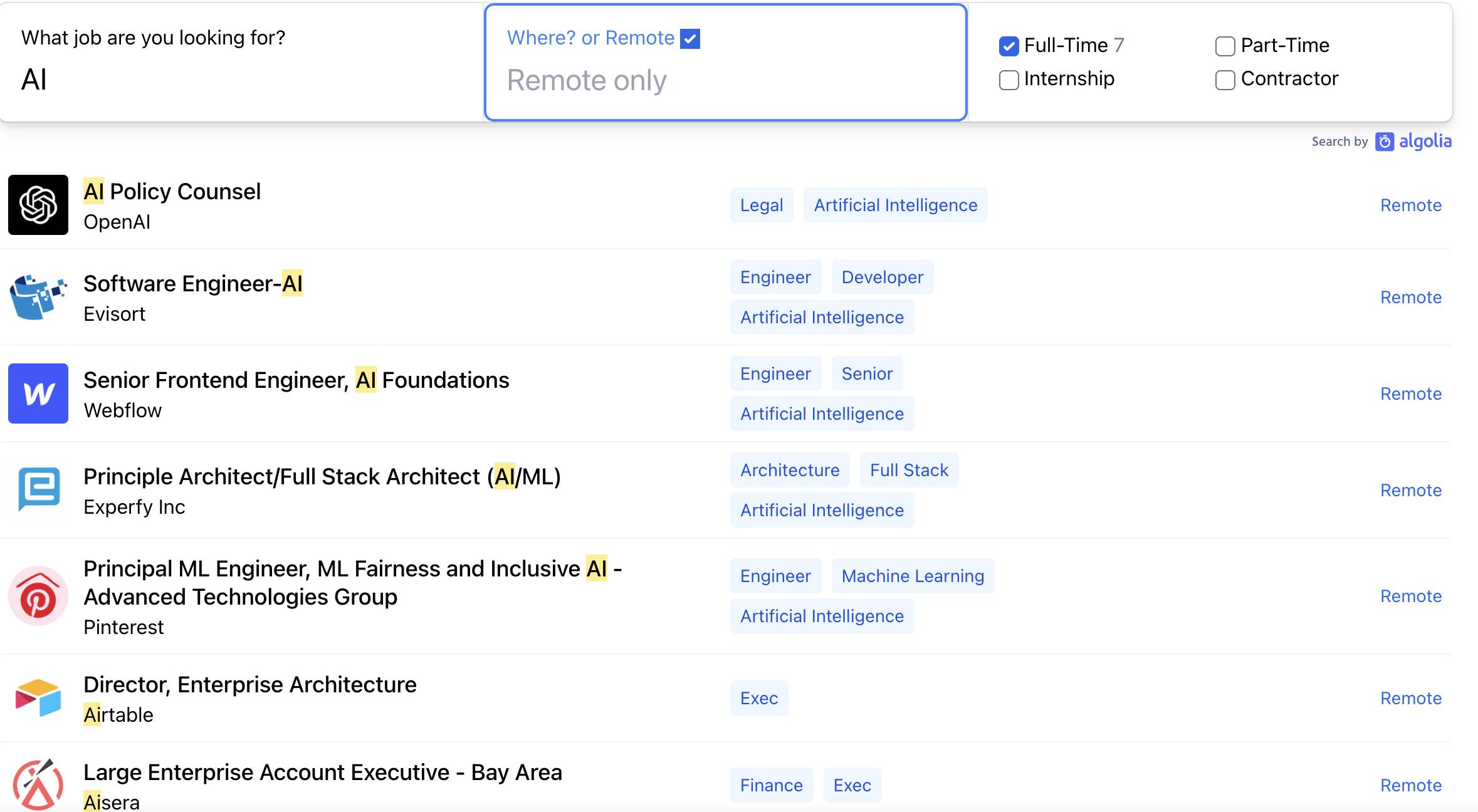Select Engineer tag on Webflow row

click(775, 373)
